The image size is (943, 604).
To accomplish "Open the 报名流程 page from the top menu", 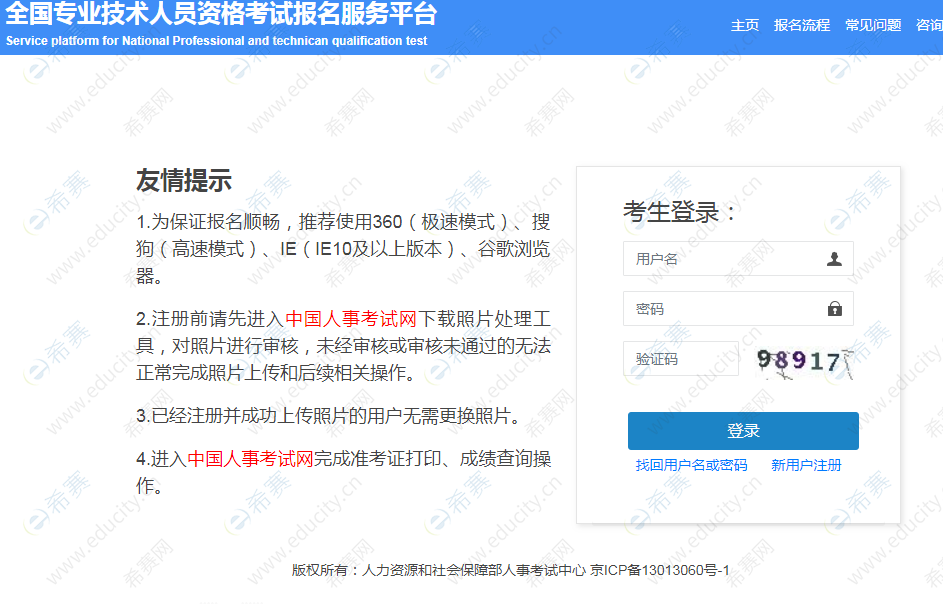I will coord(801,25).
